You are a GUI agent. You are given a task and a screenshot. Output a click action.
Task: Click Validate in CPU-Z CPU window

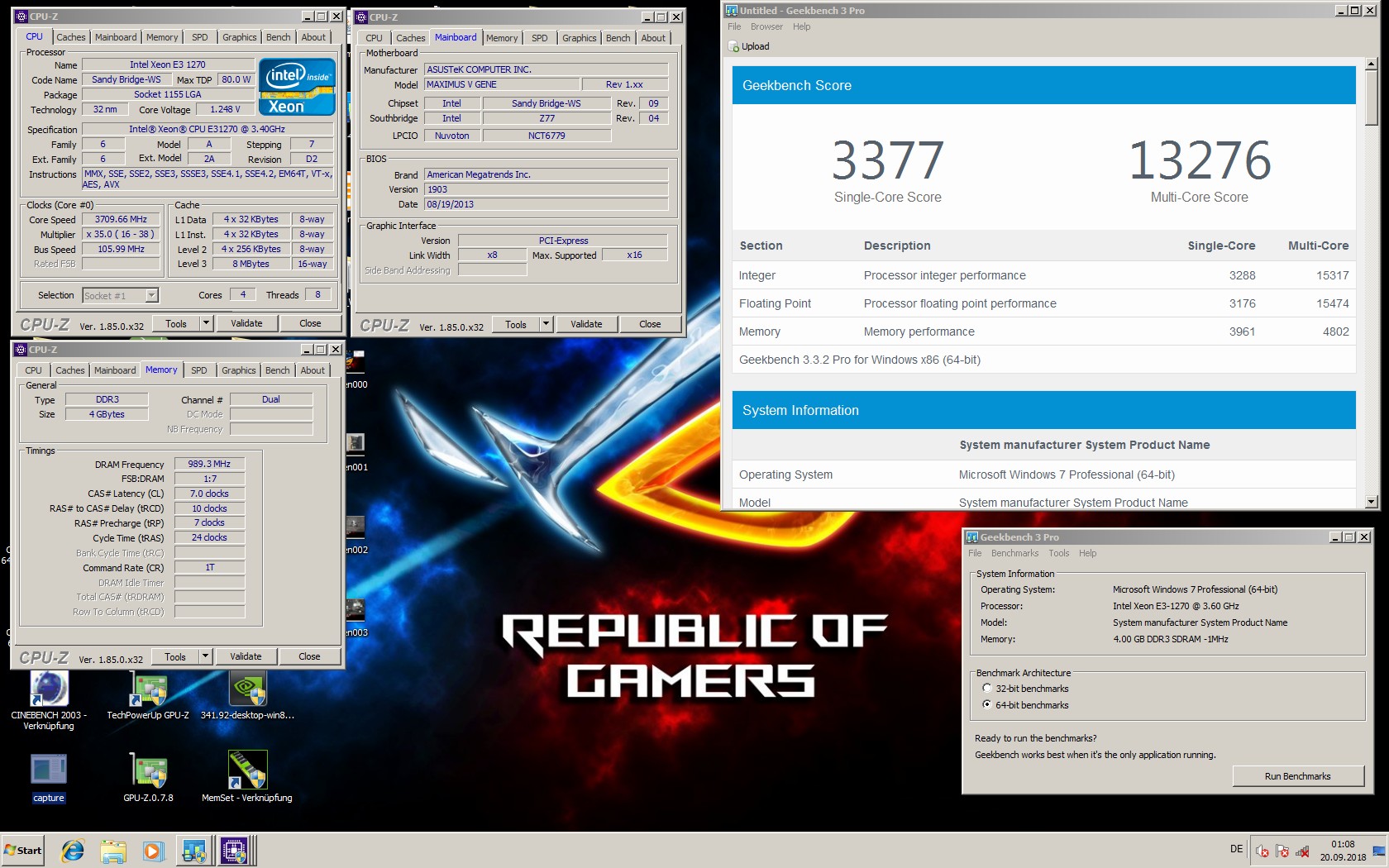click(246, 323)
